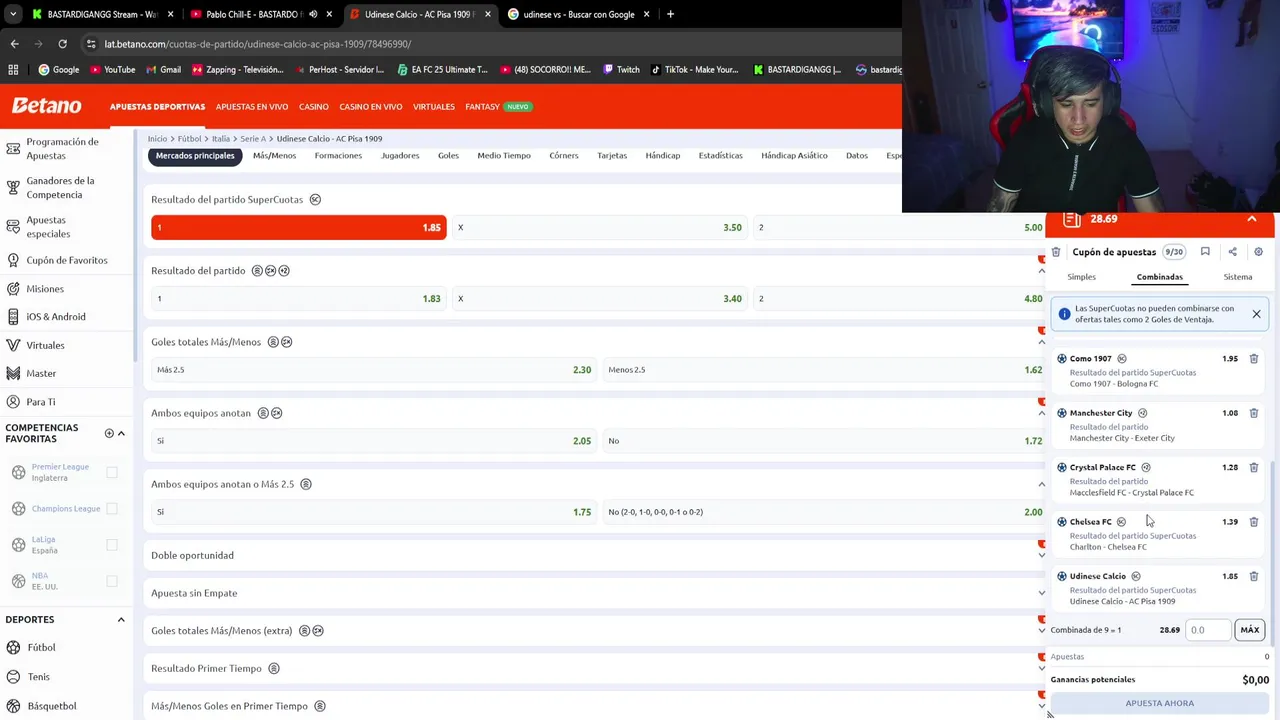Viewport: 1280px width, 720px height.
Task: Delete the Como 1907 selection from coupon
Action: coord(1253,358)
